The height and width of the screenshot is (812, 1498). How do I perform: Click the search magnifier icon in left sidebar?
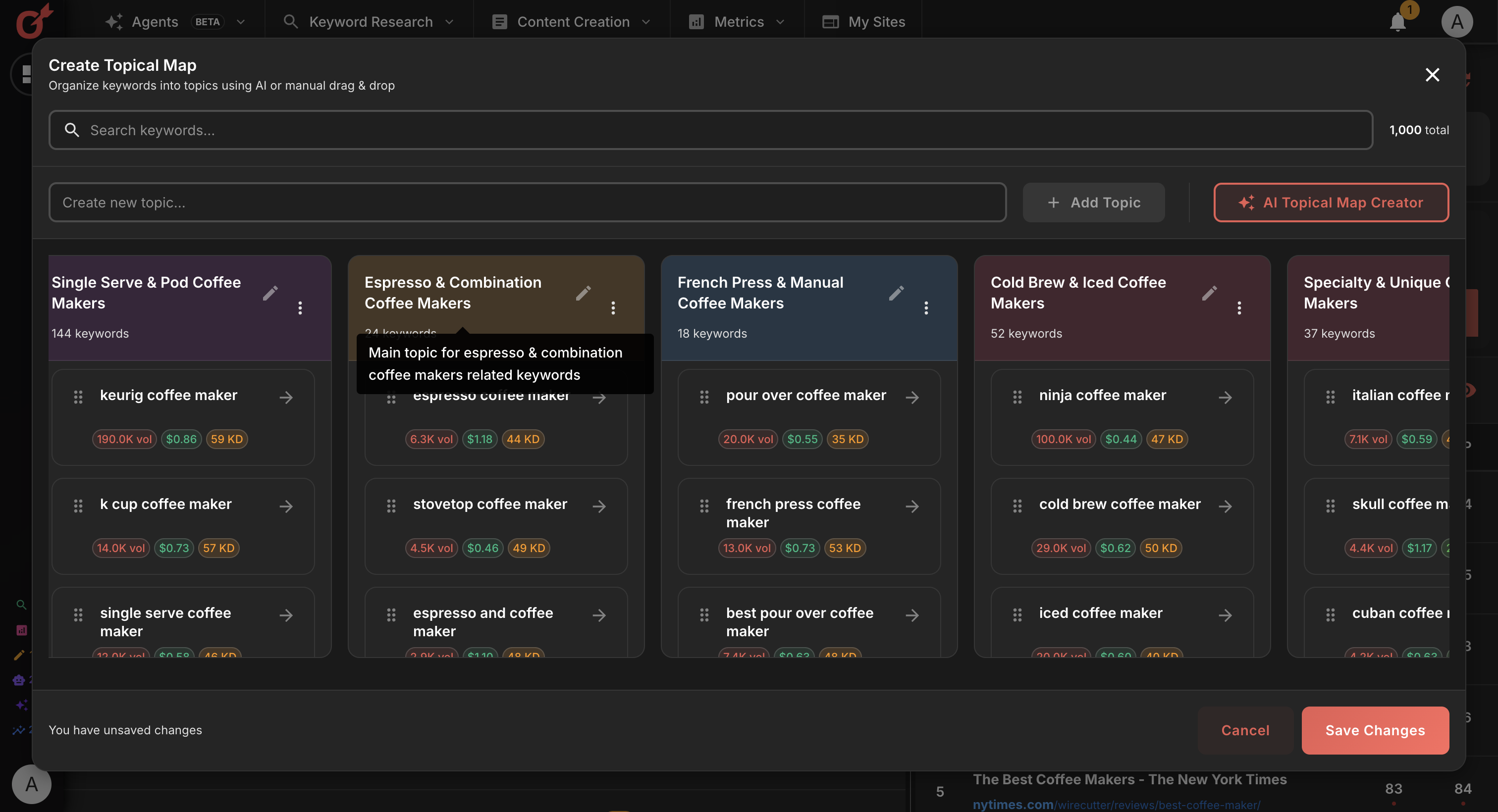(x=21, y=605)
